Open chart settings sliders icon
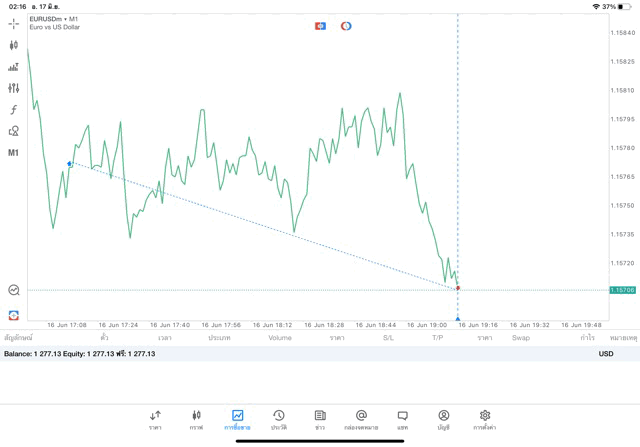Viewport: 640px width, 447px height. click(x=14, y=88)
